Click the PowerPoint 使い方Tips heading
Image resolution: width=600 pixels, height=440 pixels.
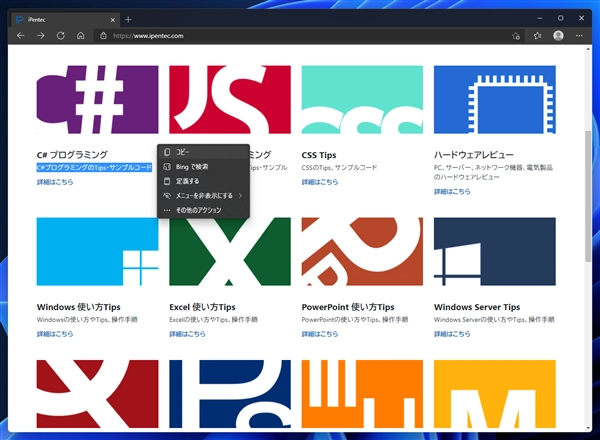(x=348, y=307)
